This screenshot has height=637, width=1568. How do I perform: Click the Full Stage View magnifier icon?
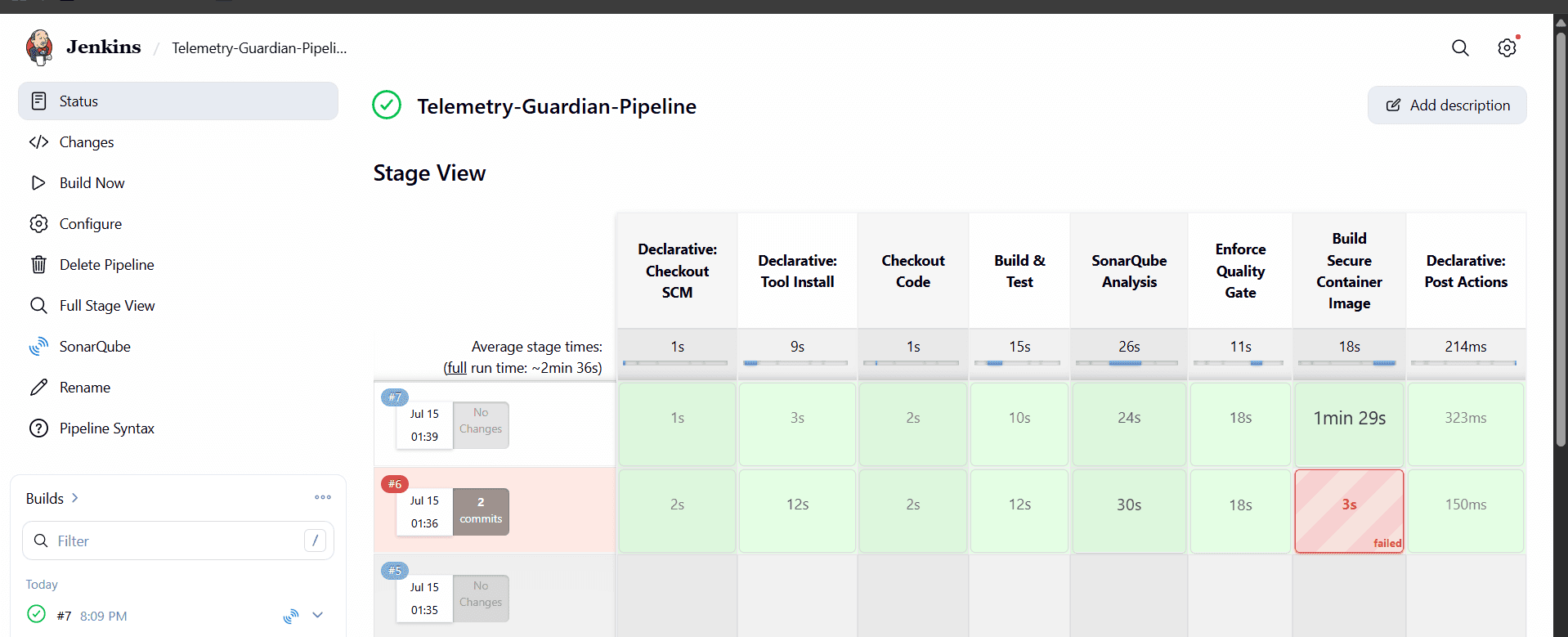tap(38, 306)
